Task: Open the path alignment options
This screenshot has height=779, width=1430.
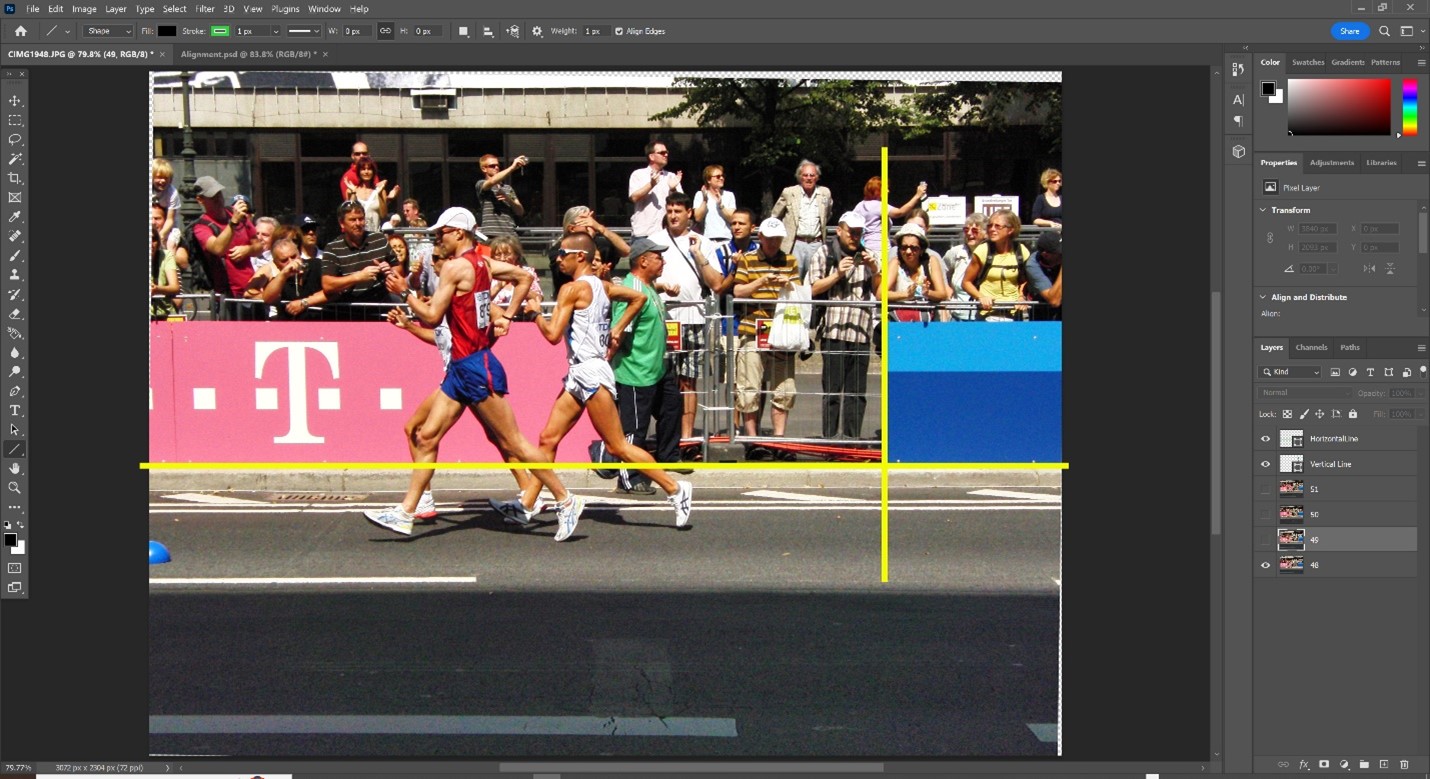Action: pyautogui.click(x=488, y=31)
